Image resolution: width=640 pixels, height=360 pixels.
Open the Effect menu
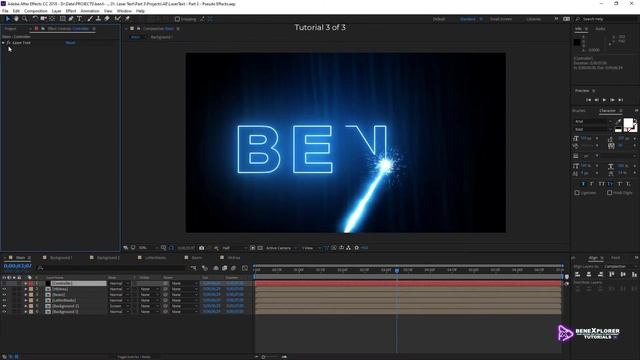click(x=71, y=11)
